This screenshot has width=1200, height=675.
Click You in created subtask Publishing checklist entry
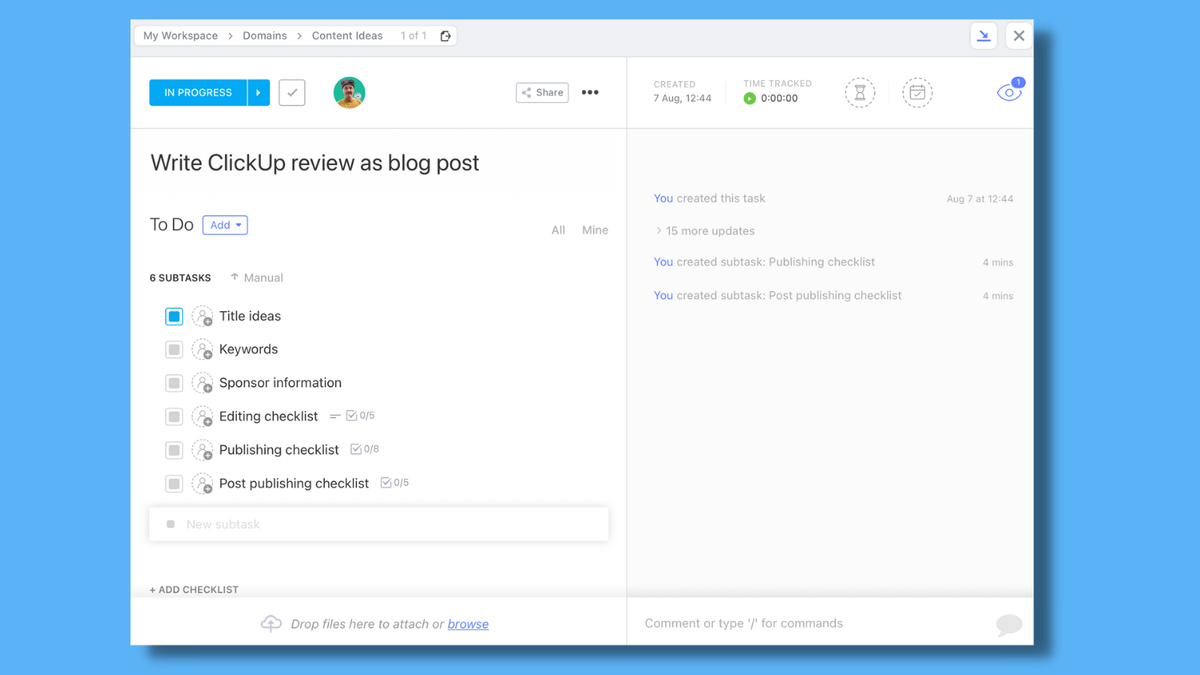click(663, 262)
